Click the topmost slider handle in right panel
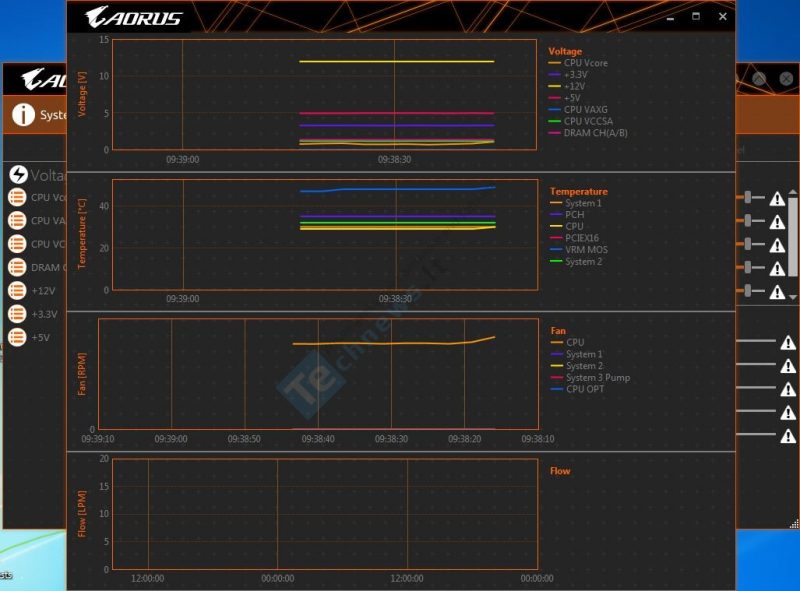Viewport: 800px width, 591px height. (749, 198)
